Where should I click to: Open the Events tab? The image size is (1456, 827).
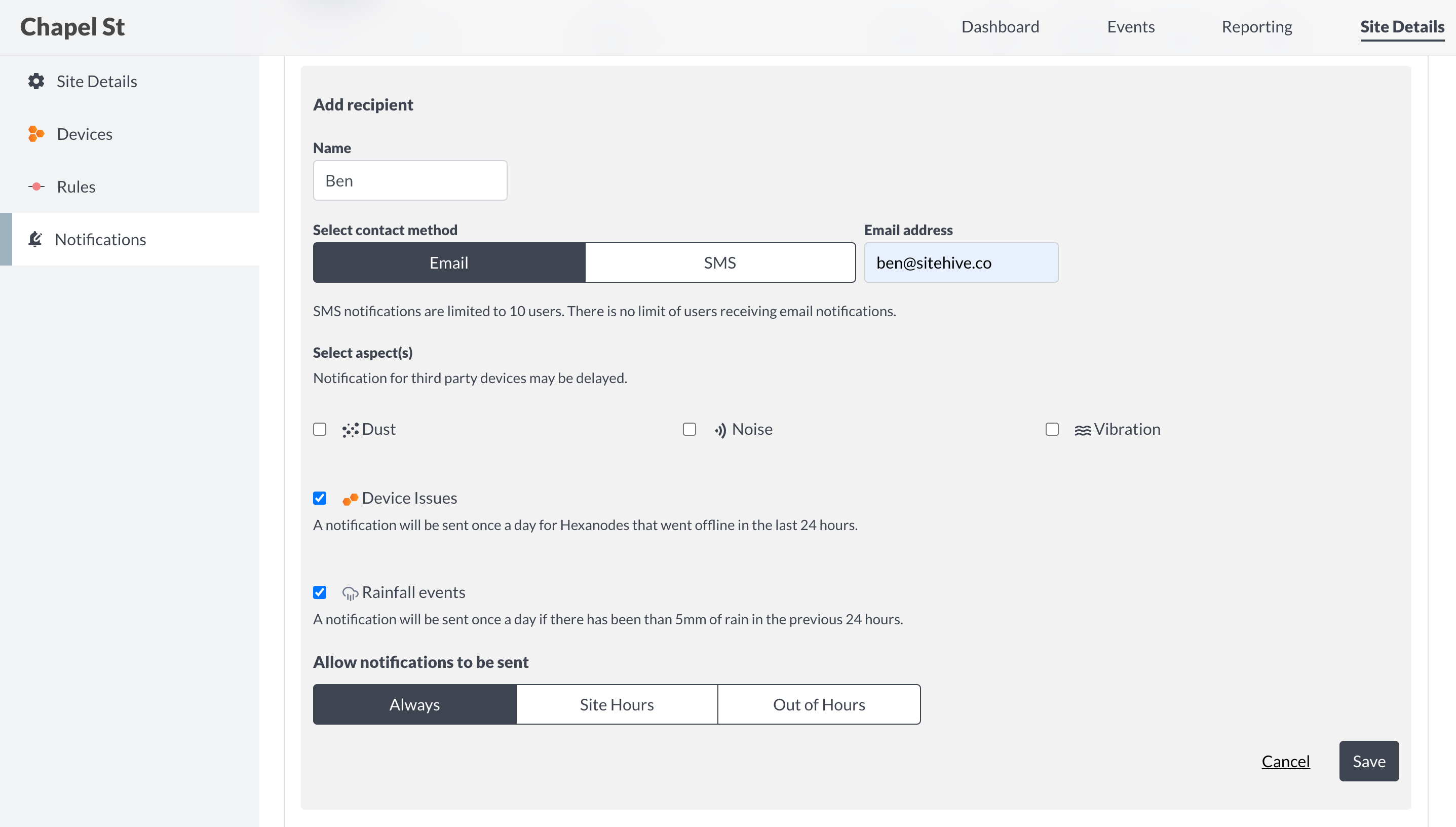1131,27
